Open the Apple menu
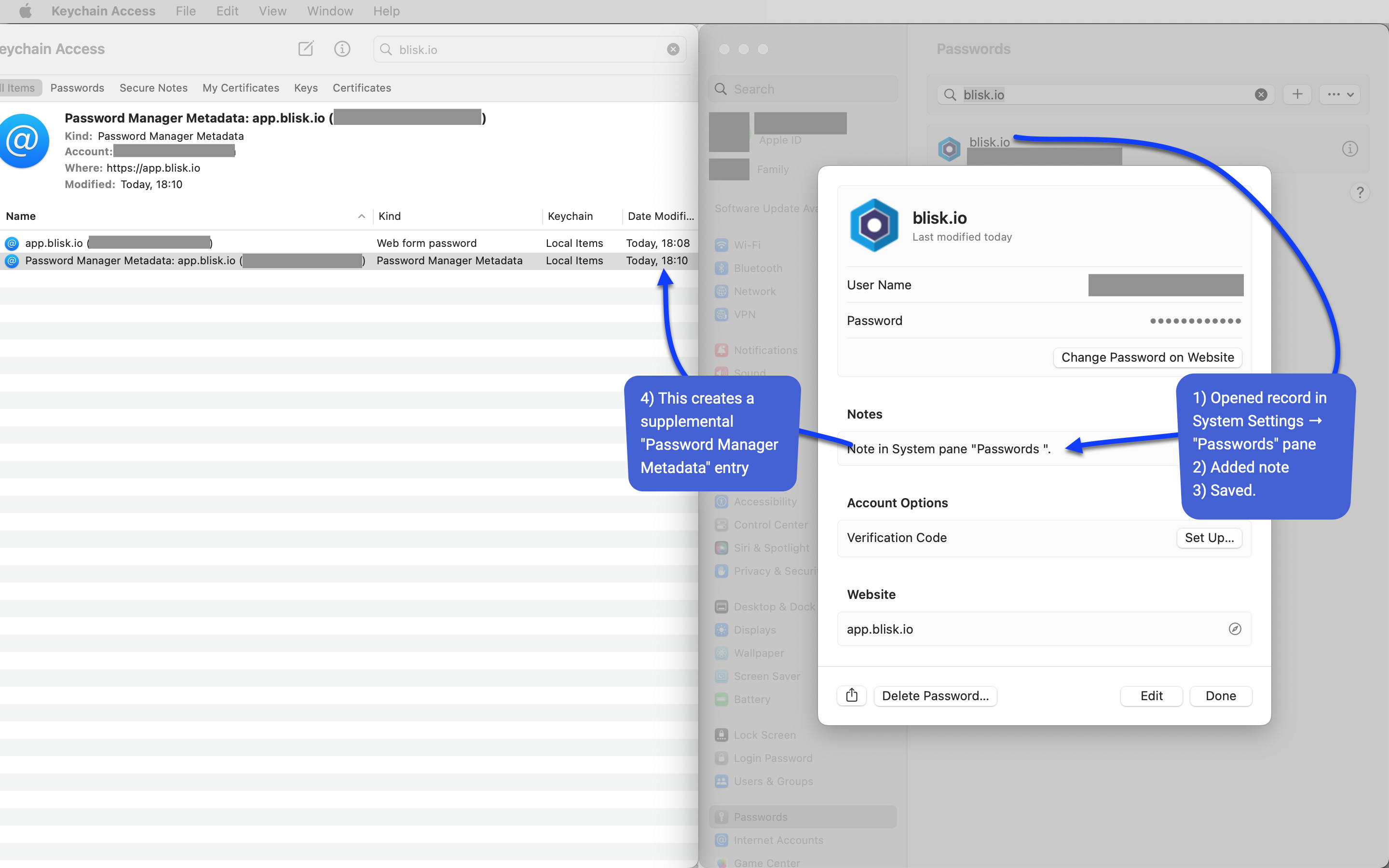 click(25, 11)
